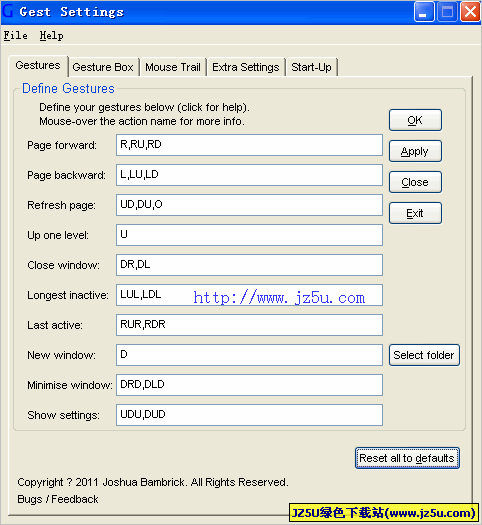Switch to the Mouse Trail tab

(x=173, y=67)
